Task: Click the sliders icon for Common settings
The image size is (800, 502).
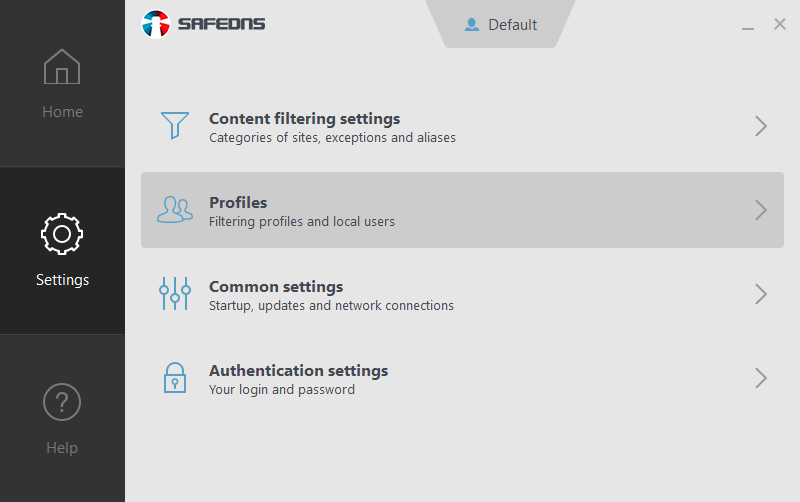Action: (x=175, y=294)
